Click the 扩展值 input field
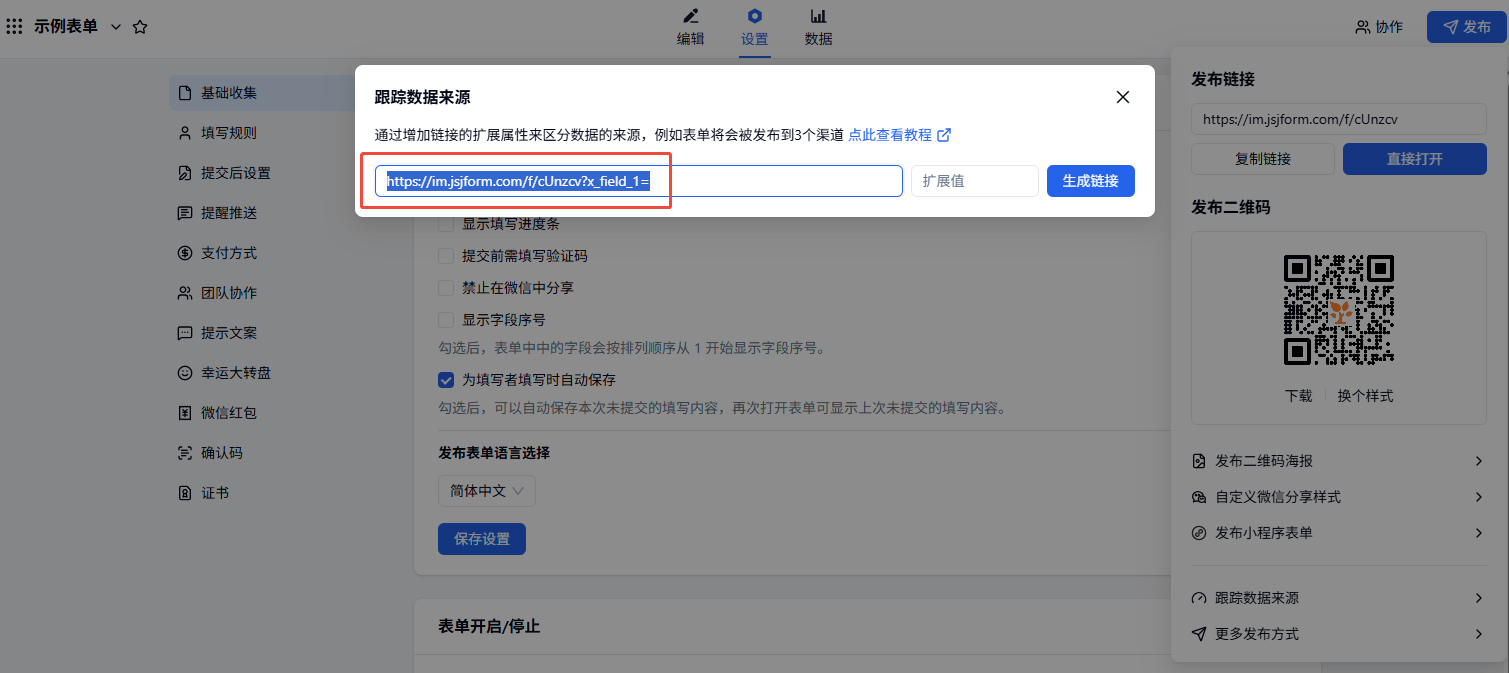This screenshot has height=673, width=1509. (974, 181)
